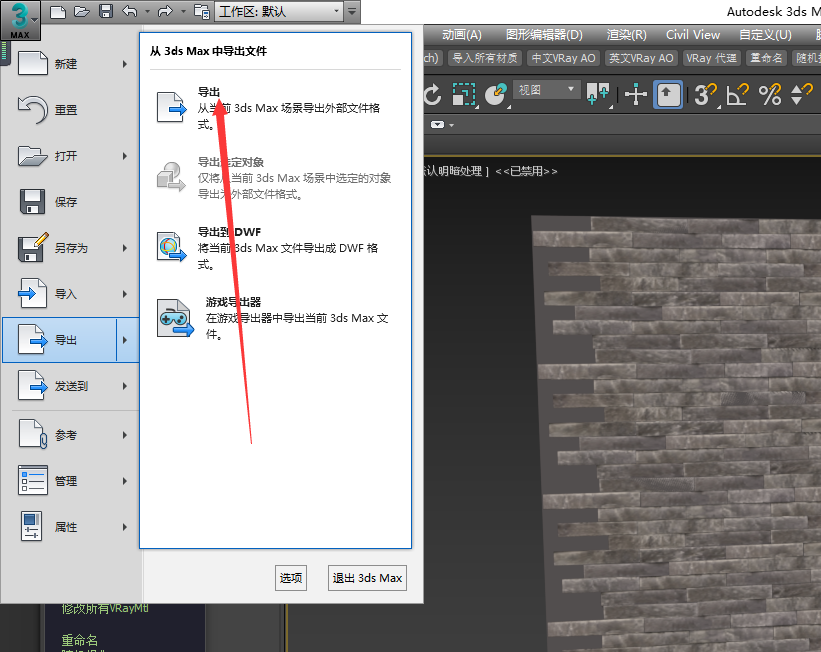Click the Open File icon in quick access toolbar
Image resolution: width=821 pixels, height=652 pixels.
pos(82,12)
